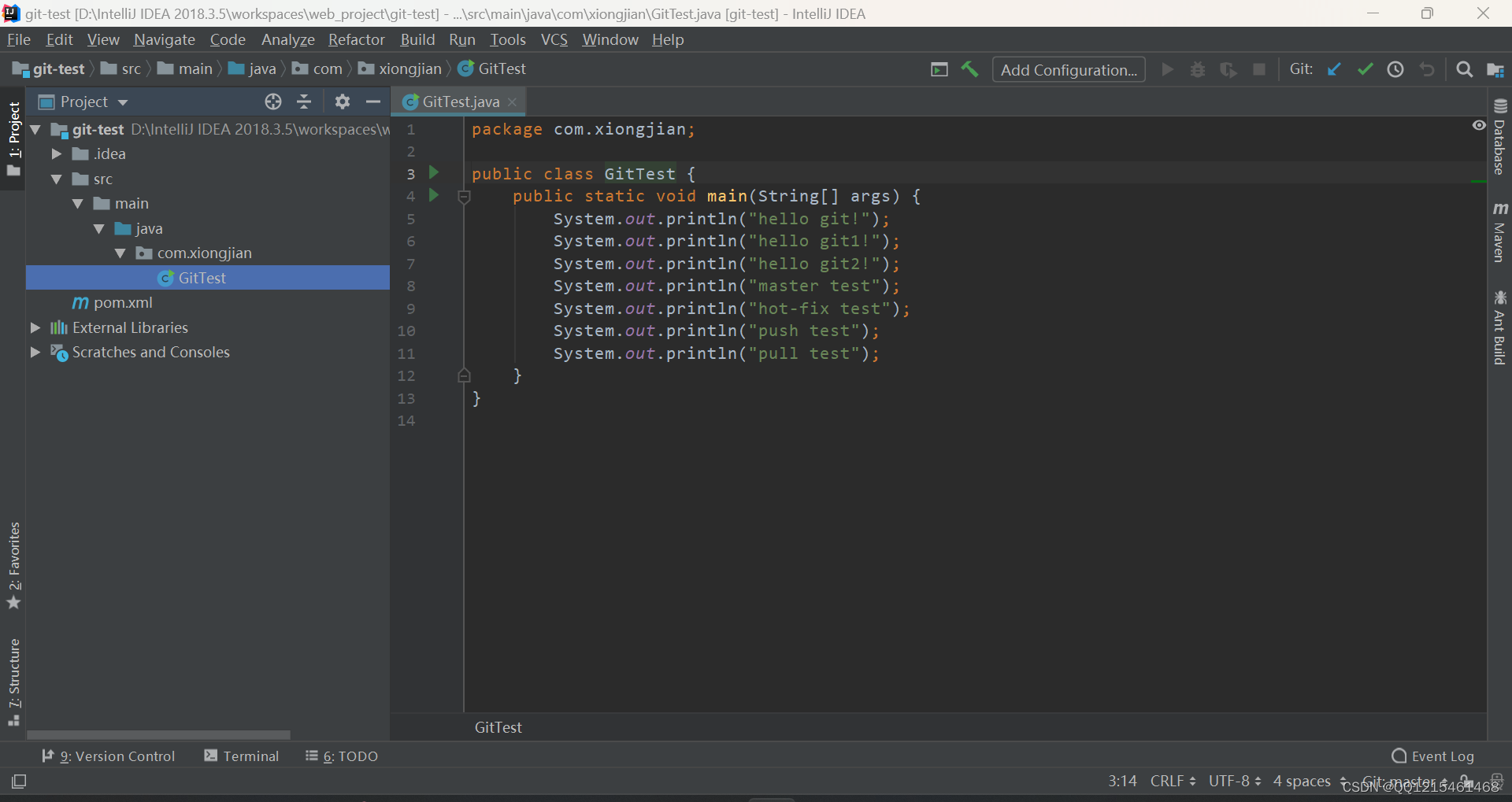Image resolution: width=1512 pixels, height=802 pixels.
Task: Change UTF-8 encoding in status bar
Action: coord(1234,781)
